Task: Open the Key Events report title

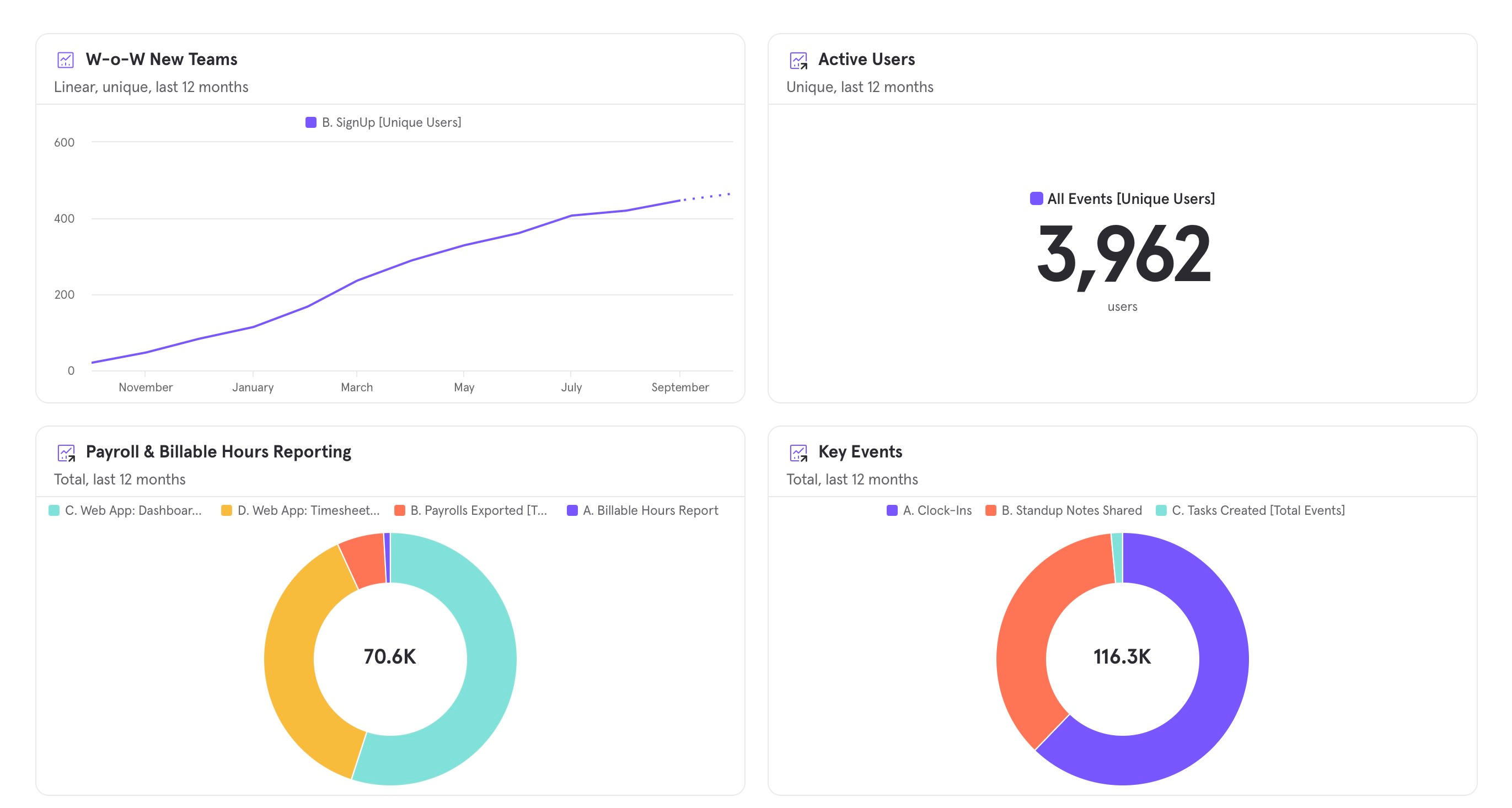Action: pyautogui.click(x=860, y=452)
